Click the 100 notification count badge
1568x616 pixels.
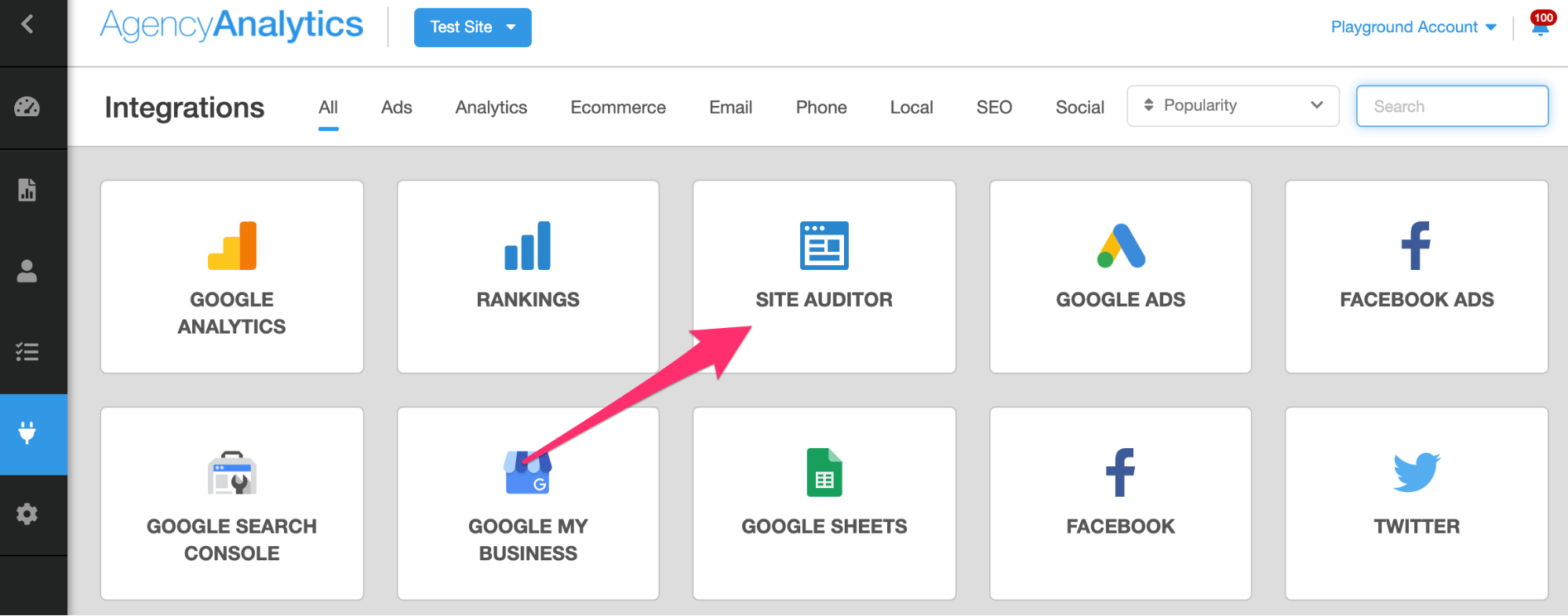coord(1544,17)
